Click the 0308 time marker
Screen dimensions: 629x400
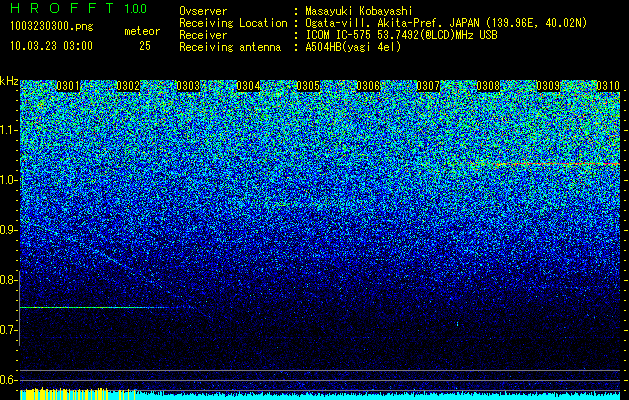coord(488,86)
